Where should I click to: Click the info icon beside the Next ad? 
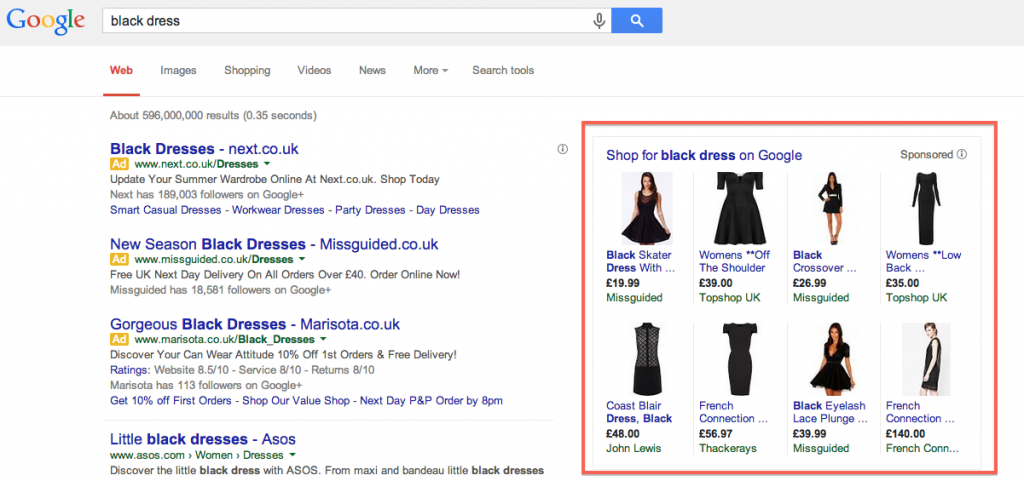tap(563, 149)
